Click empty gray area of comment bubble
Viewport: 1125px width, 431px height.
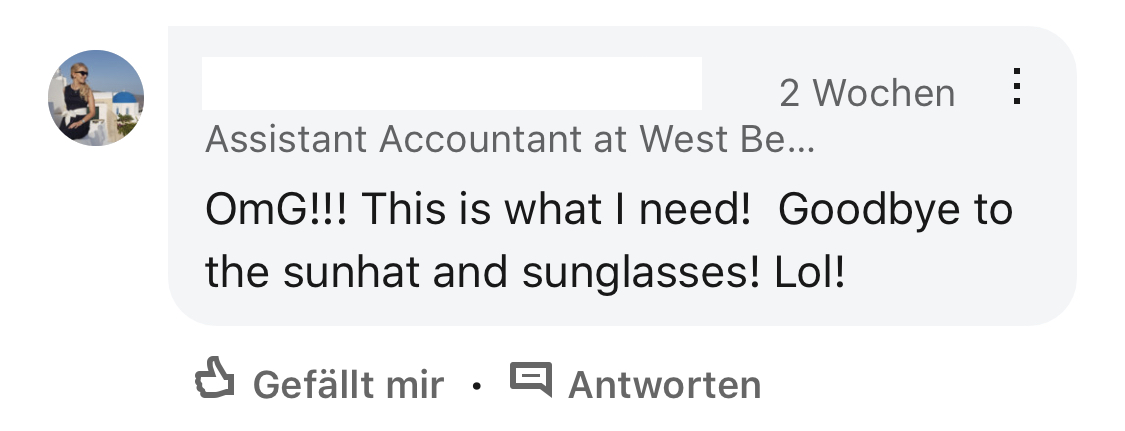950,280
